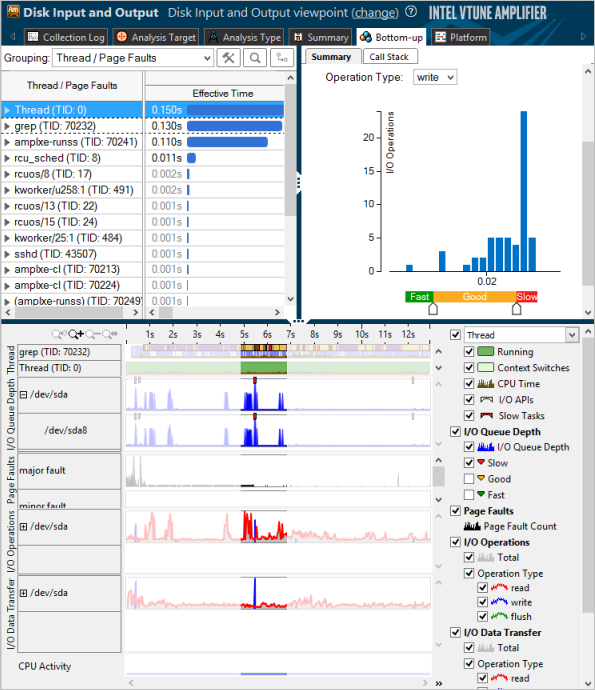
Task: Click the tallest histogram bar in write chart
Action: (x=524, y=191)
